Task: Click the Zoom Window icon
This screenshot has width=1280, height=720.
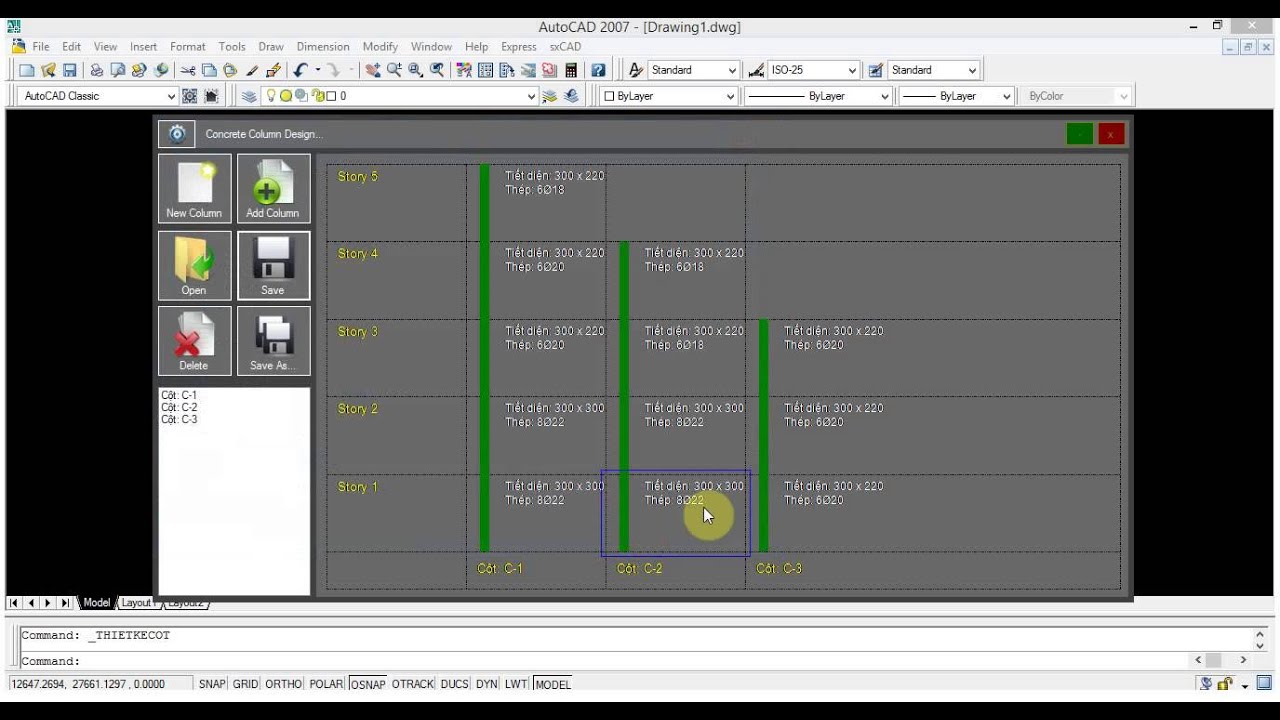Action: pos(415,70)
